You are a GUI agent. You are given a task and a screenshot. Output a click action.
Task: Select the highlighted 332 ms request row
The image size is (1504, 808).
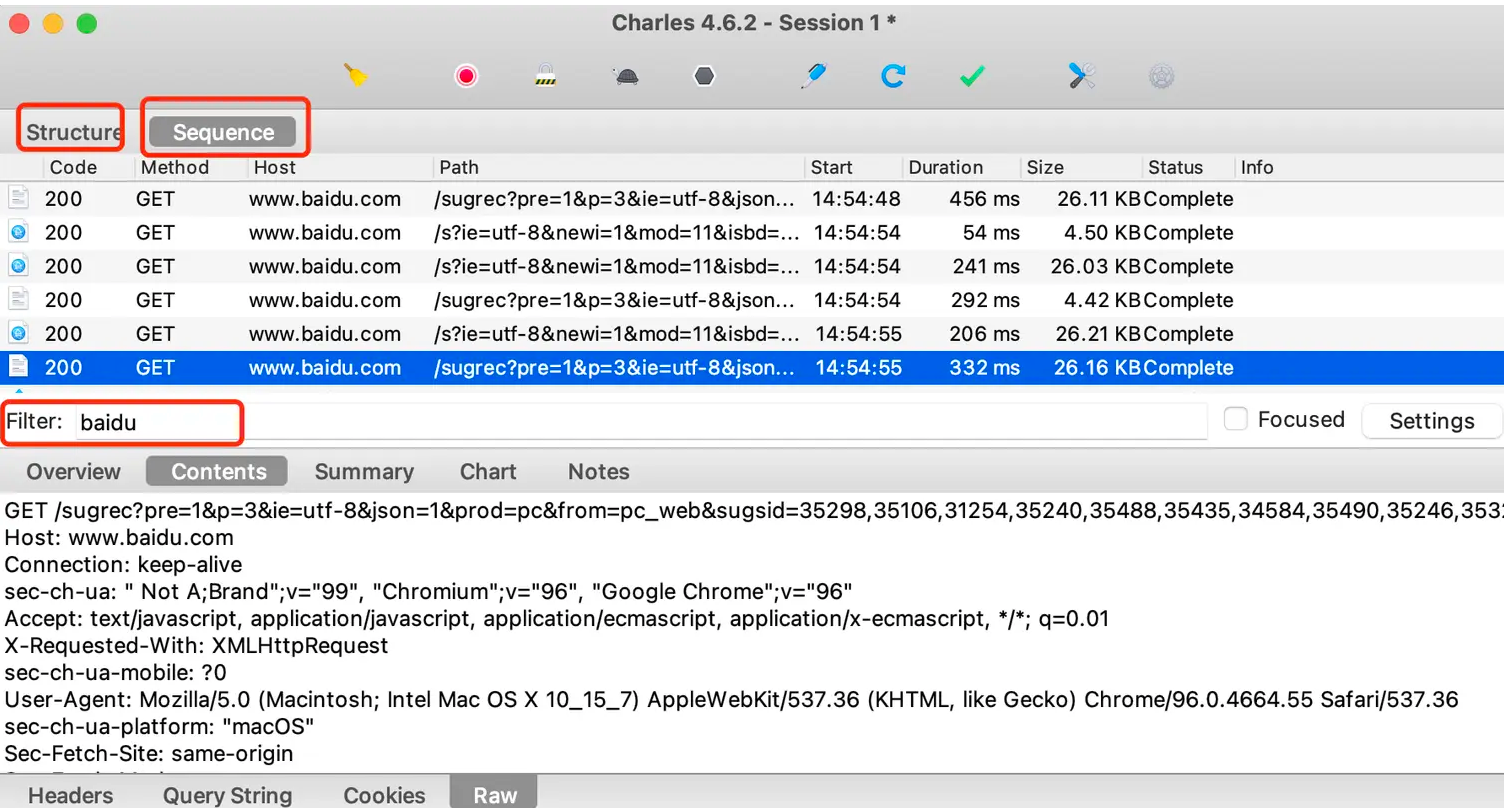[752, 367]
